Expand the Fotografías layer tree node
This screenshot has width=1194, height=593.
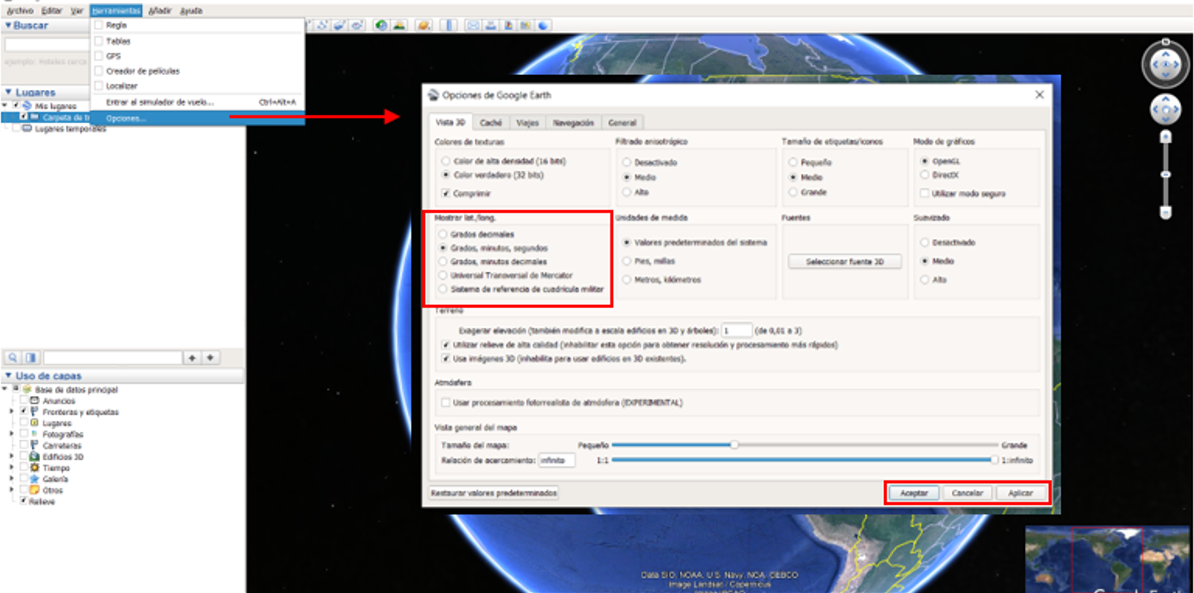(x=13, y=435)
